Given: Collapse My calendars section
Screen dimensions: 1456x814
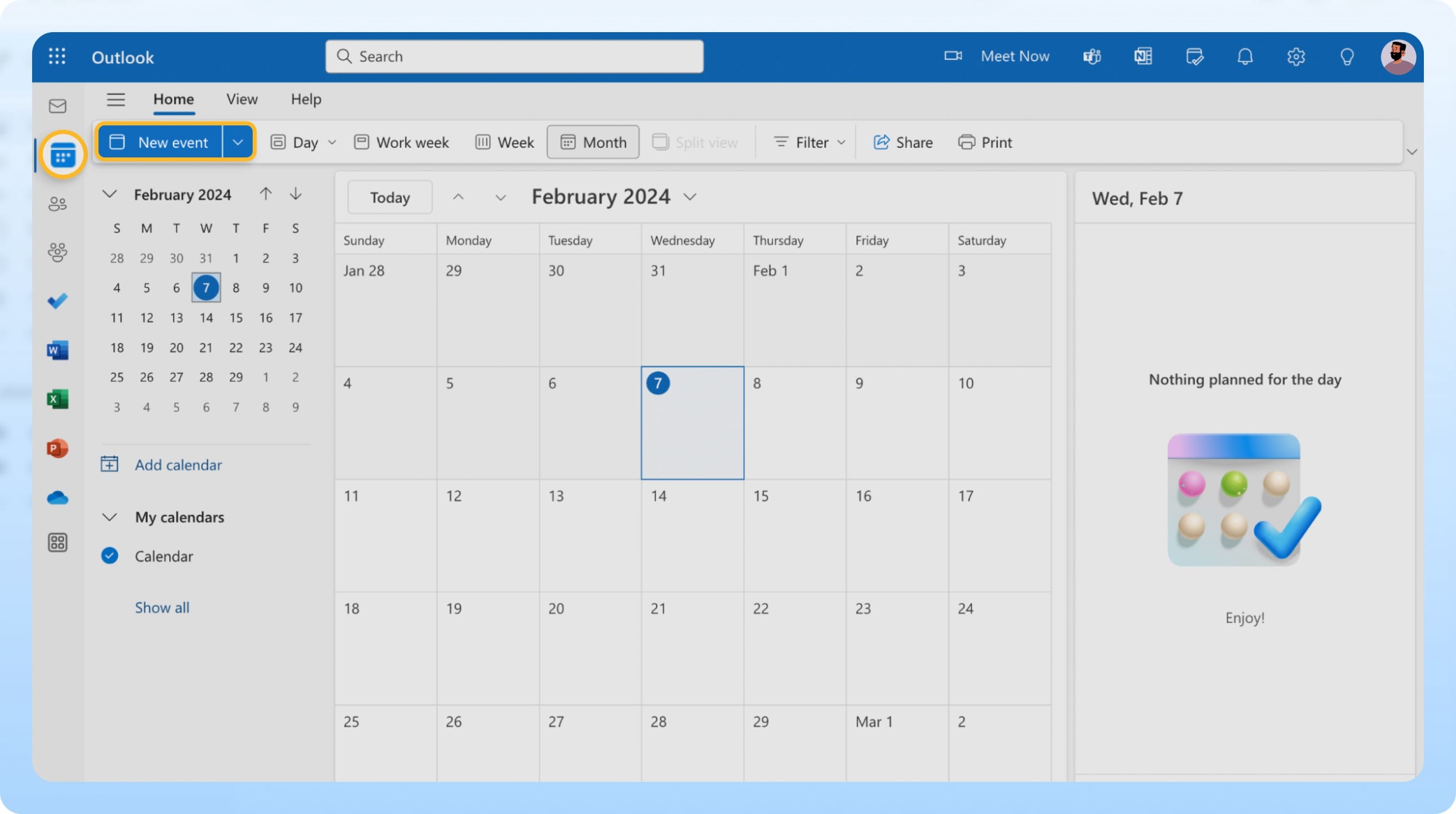Looking at the screenshot, I should 109,517.
